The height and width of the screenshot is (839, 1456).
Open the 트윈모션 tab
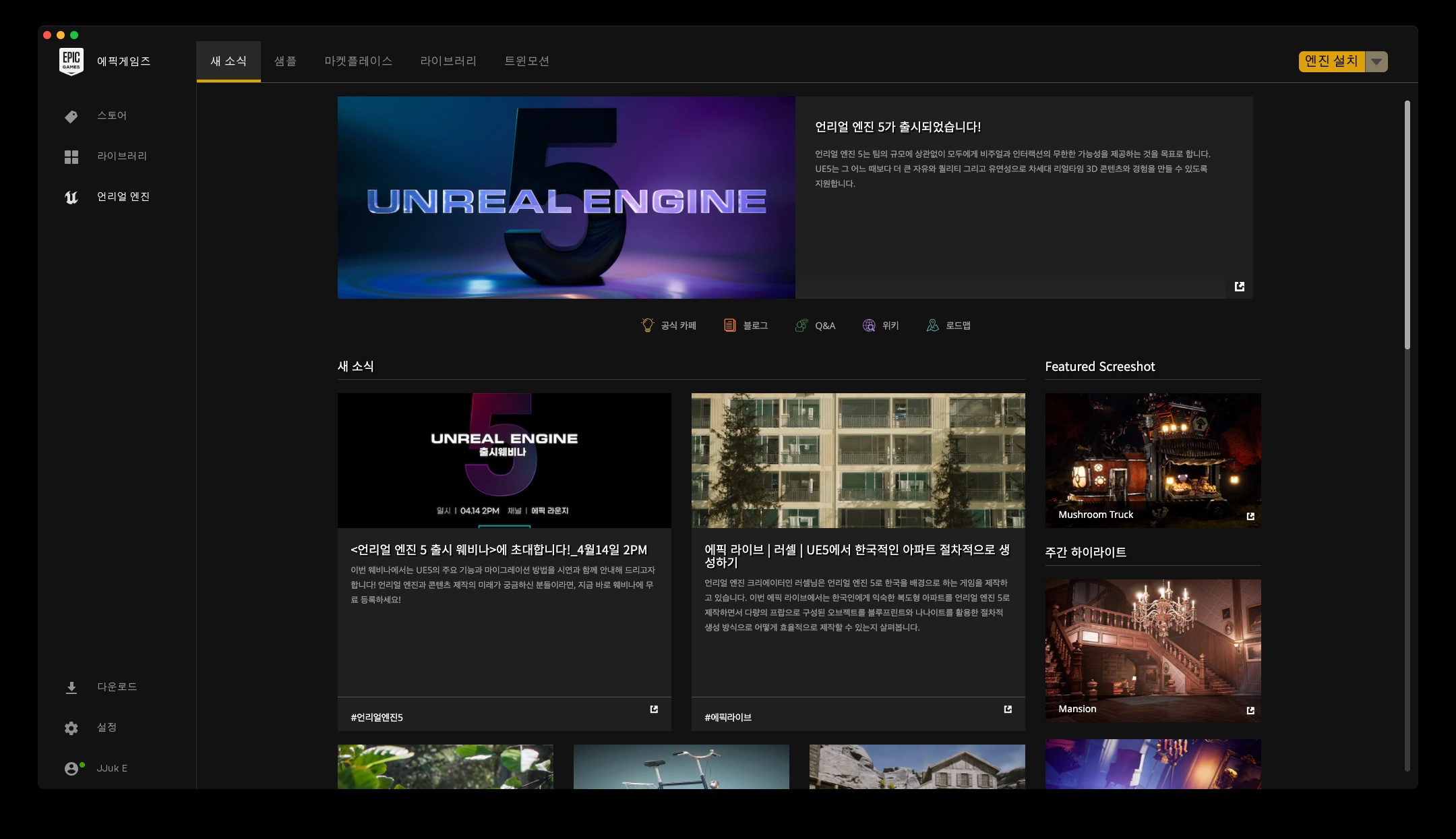click(x=526, y=61)
